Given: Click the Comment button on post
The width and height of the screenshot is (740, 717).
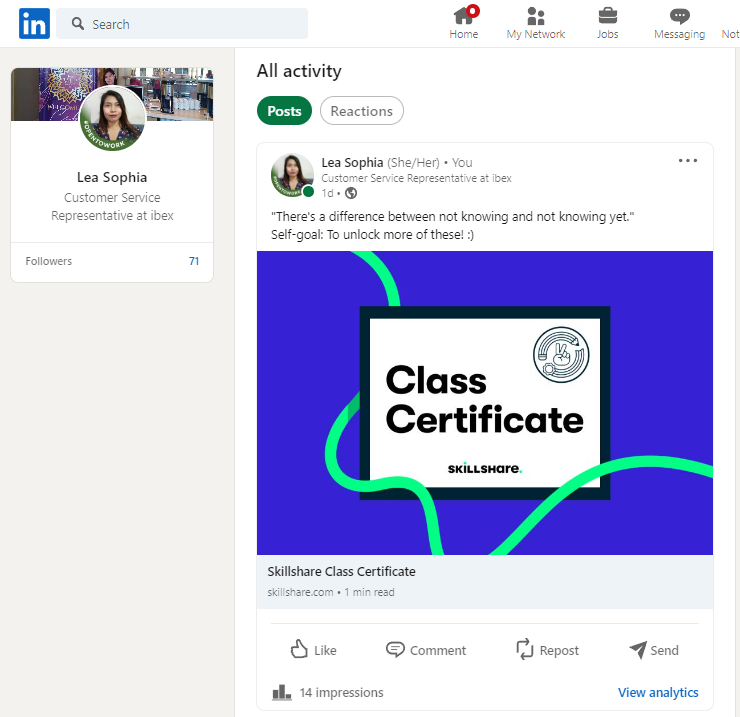Looking at the screenshot, I should click(426, 650).
